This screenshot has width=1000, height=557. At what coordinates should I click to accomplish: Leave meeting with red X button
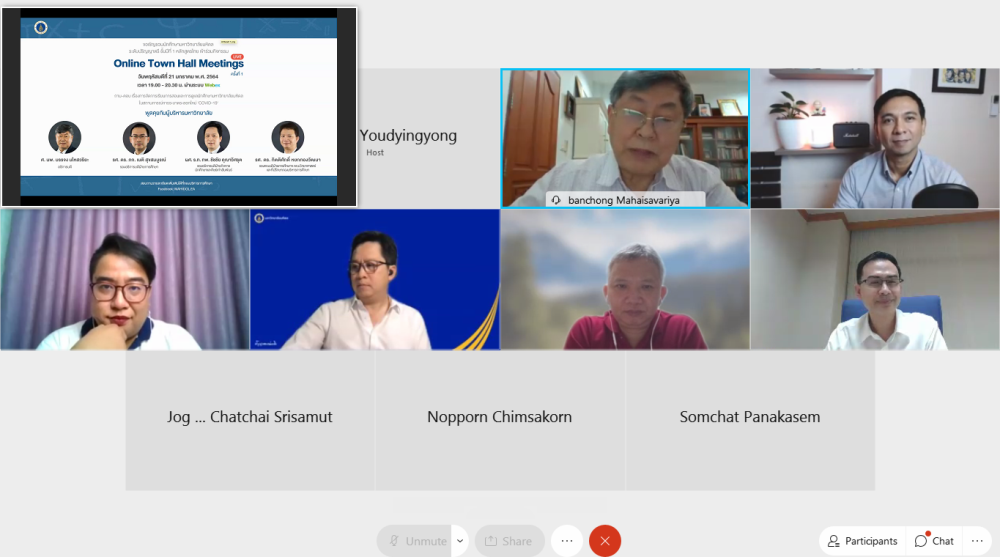pos(604,541)
